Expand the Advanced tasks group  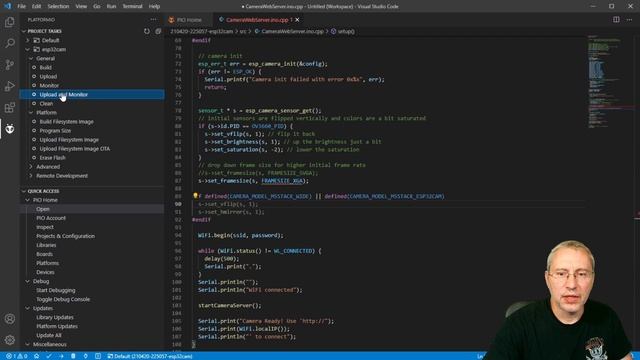(x=31, y=167)
